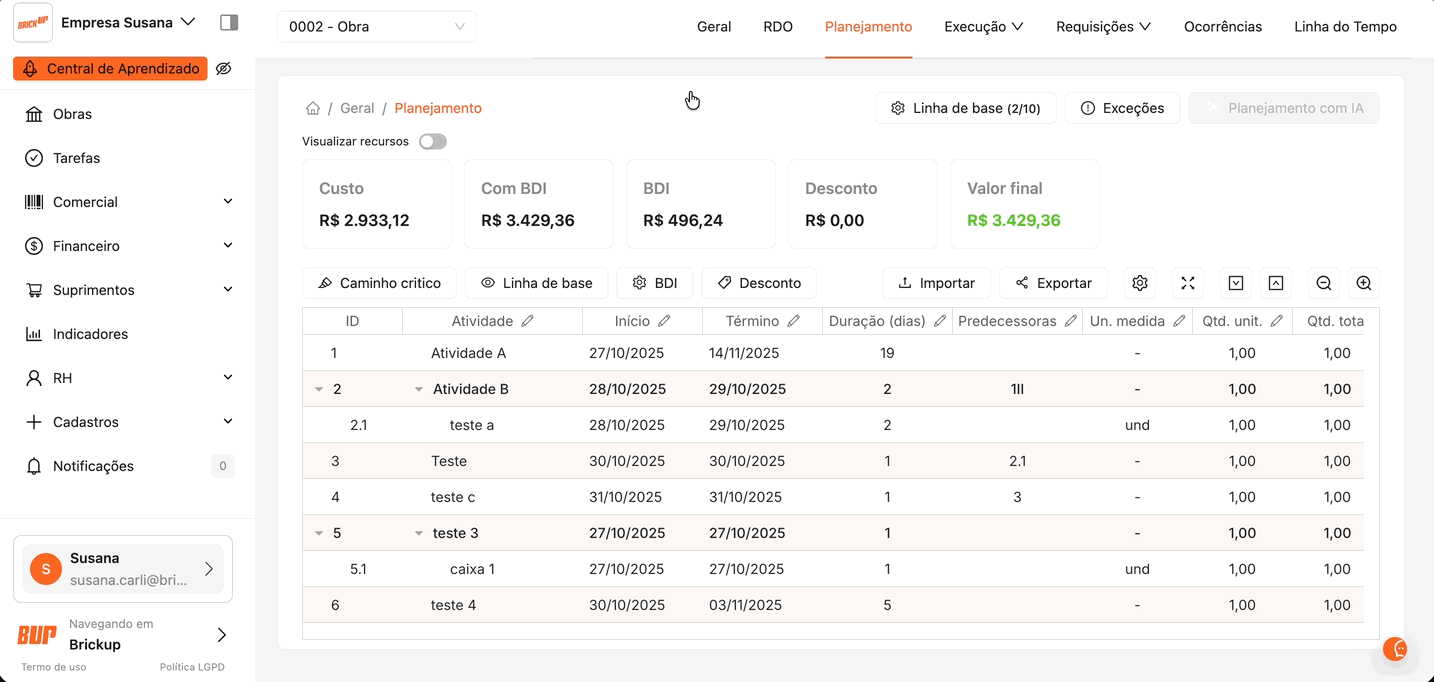Click the zoom out magnifier icon
The height and width of the screenshot is (682, 1434).
[x=1324, y=283]
